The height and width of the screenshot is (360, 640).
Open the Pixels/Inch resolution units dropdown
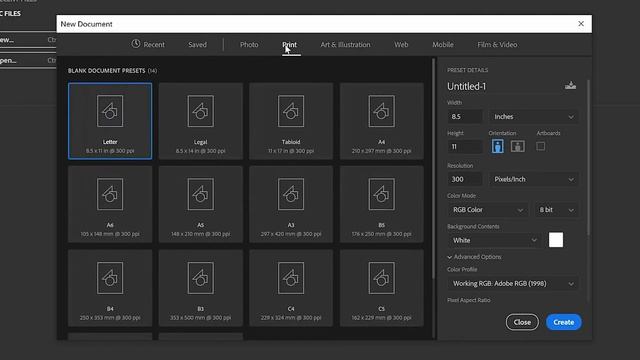point(533,179)
